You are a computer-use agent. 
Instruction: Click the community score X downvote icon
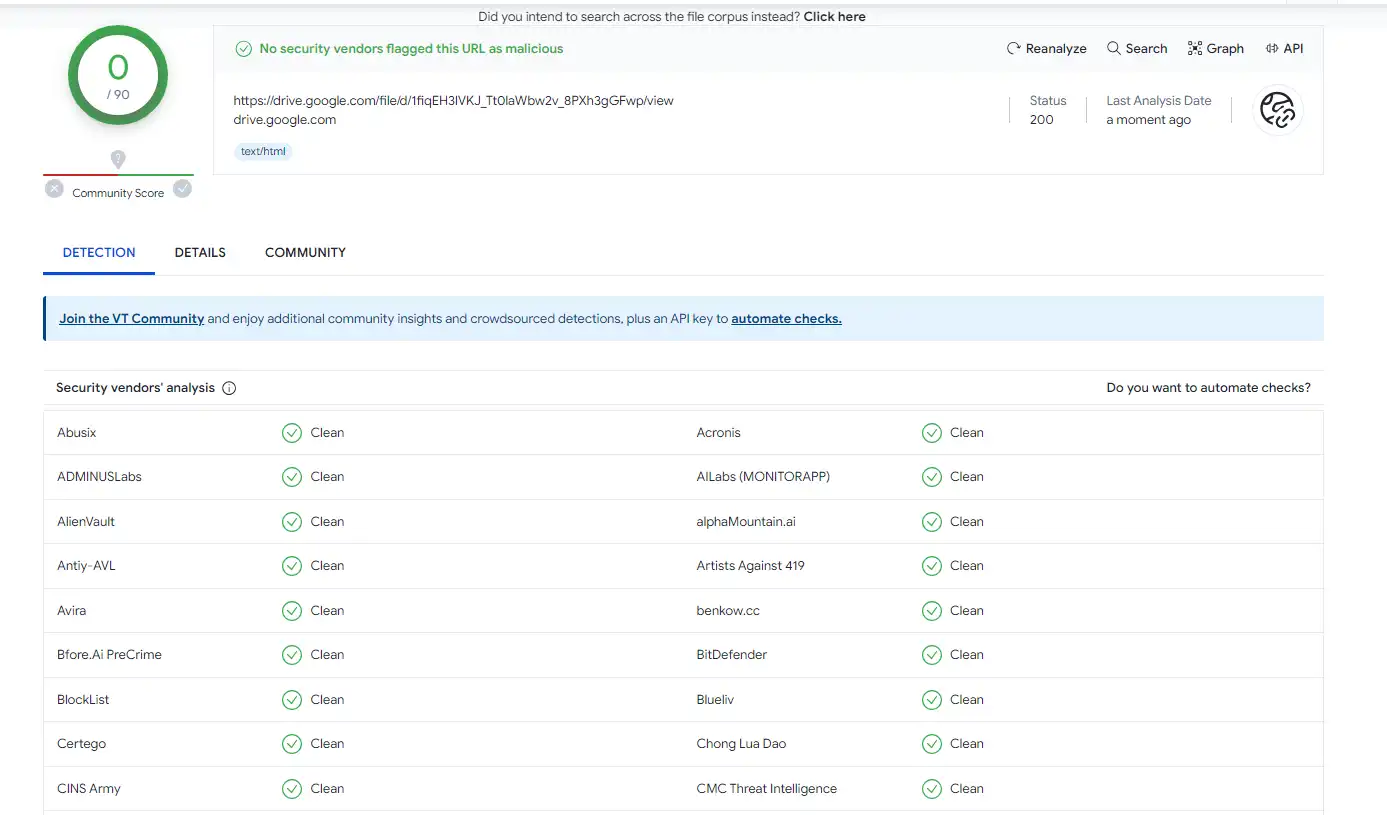pyautogui.click(x=54, y=188)
